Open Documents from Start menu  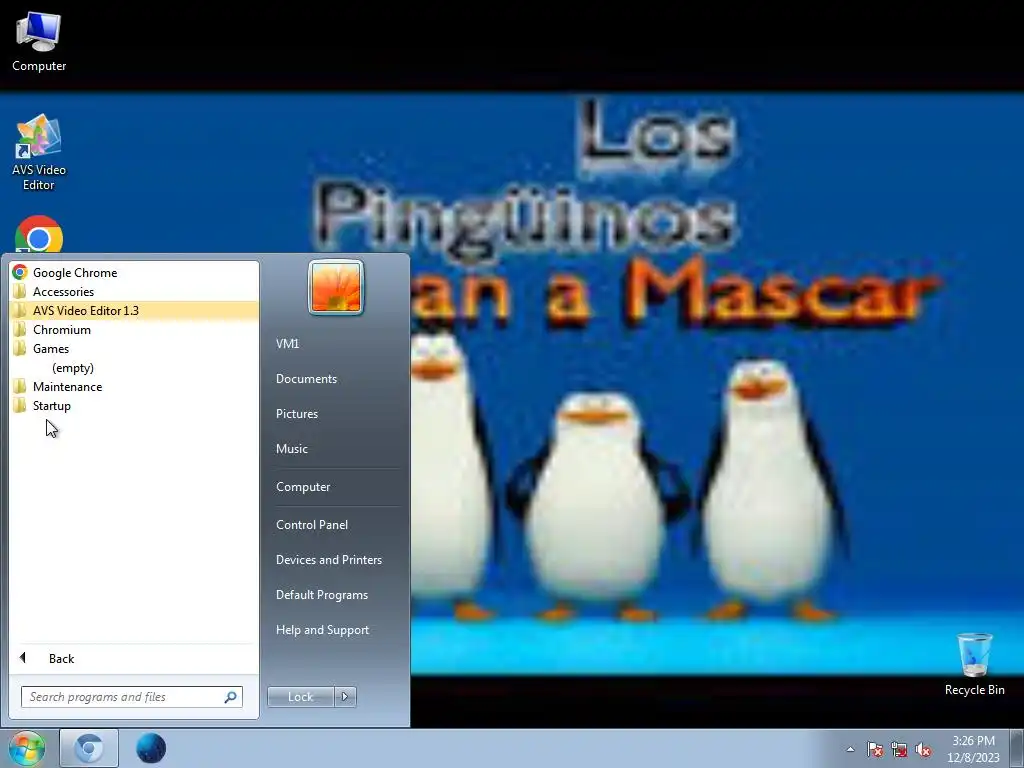click(x=306, y=379)
